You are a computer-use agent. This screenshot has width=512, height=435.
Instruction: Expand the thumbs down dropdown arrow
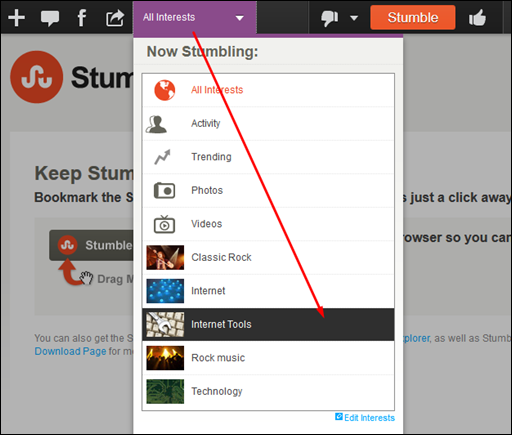[x=354, y=18]
